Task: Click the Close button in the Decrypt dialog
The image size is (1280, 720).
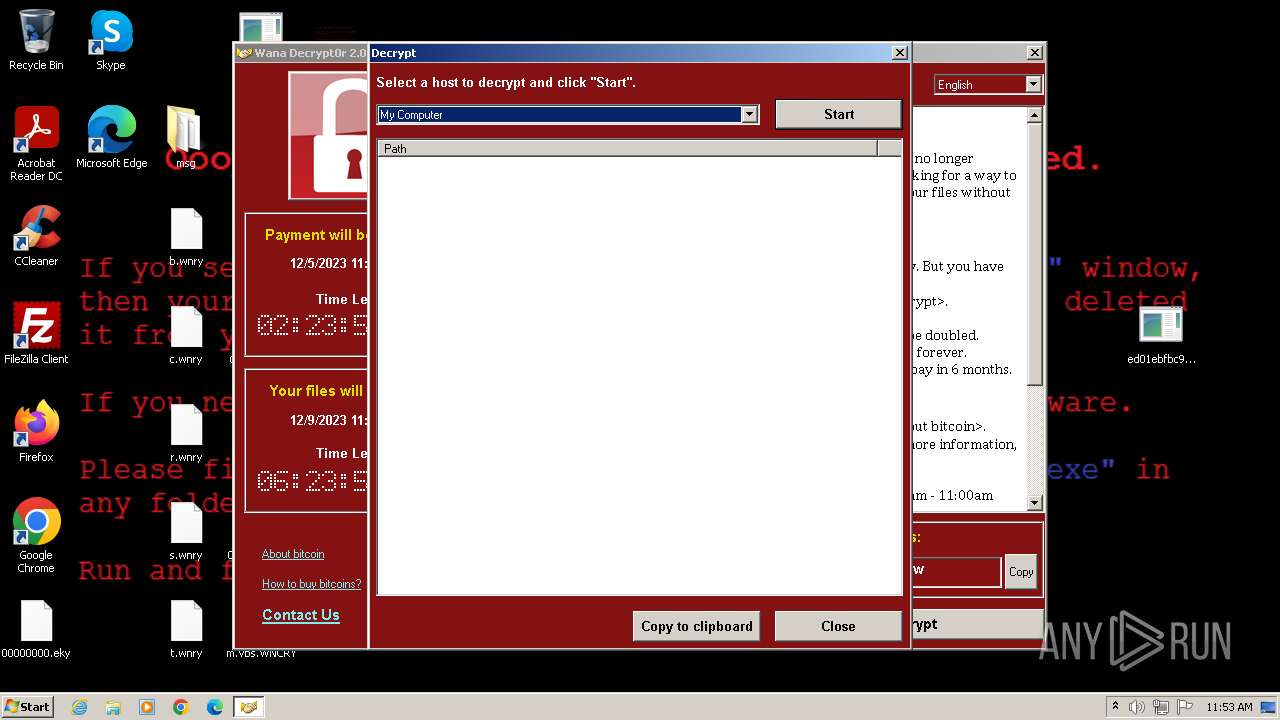Action: tap(838, 626)
